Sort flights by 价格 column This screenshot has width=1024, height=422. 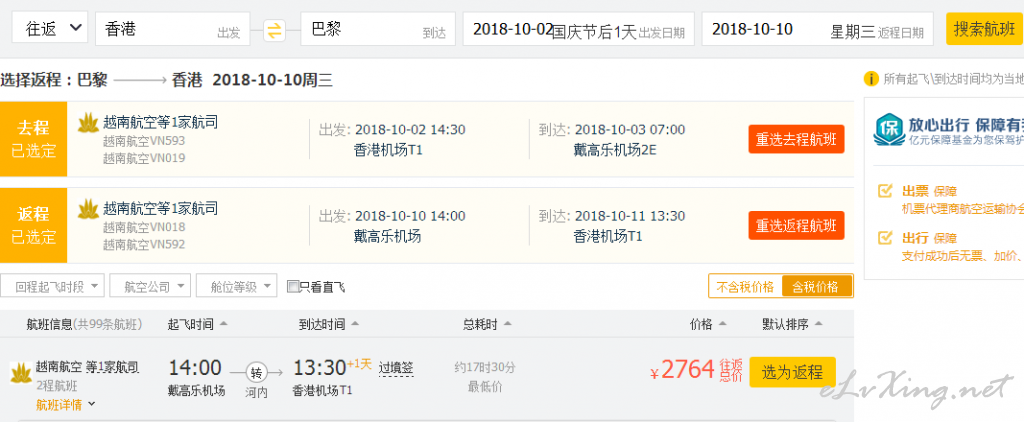click(709, 324)
